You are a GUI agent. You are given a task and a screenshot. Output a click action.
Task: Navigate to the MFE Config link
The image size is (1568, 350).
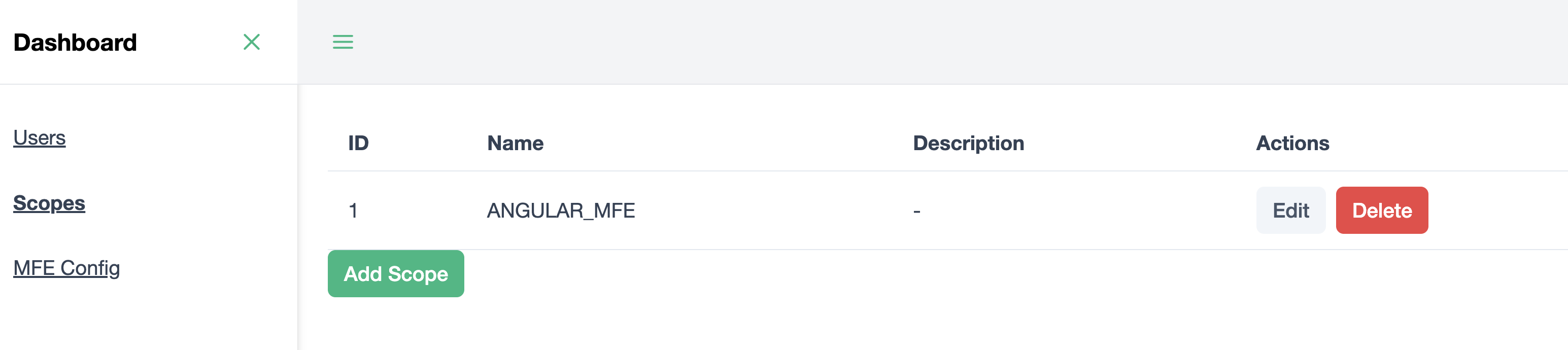(x=66, y=268)
